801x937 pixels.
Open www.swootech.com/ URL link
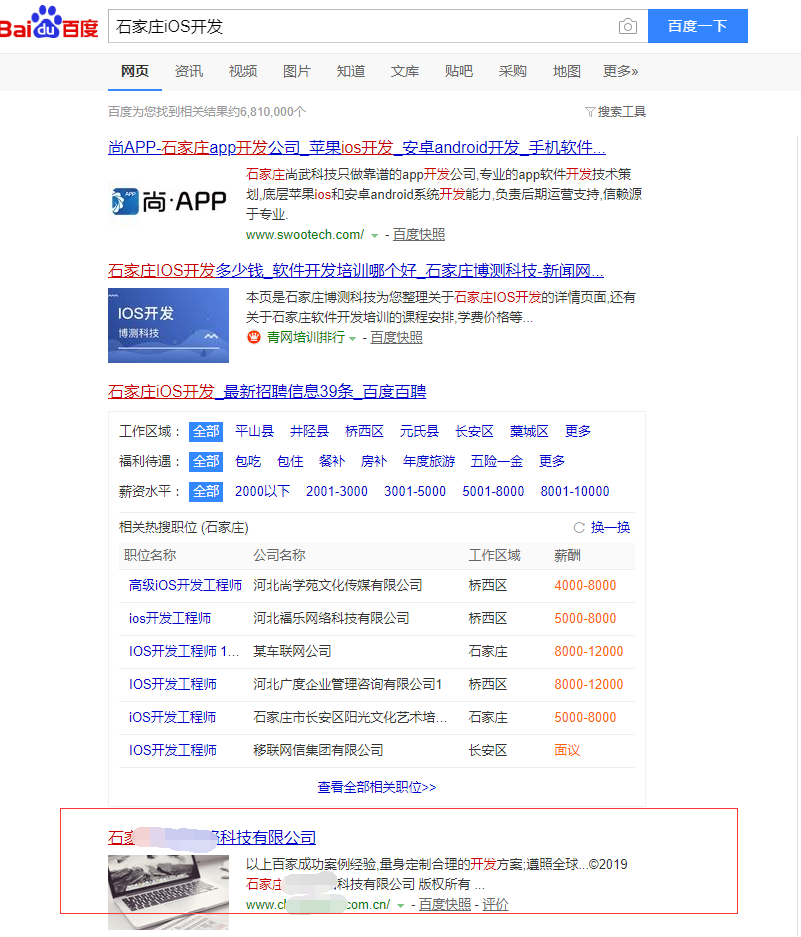point(305,235)
